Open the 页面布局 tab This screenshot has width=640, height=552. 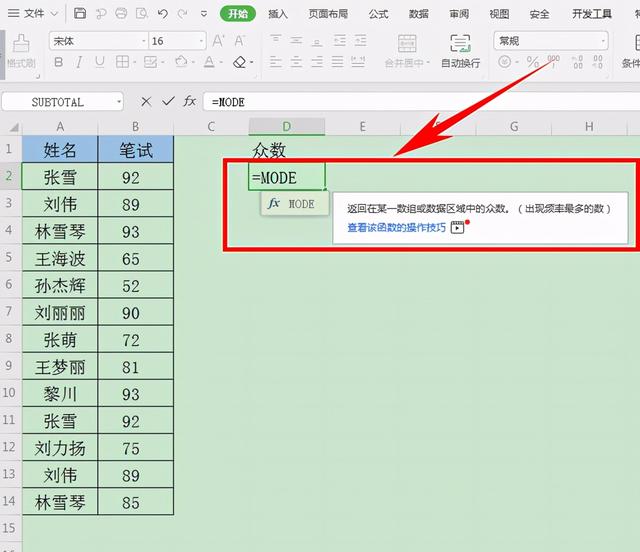(328, 14)
